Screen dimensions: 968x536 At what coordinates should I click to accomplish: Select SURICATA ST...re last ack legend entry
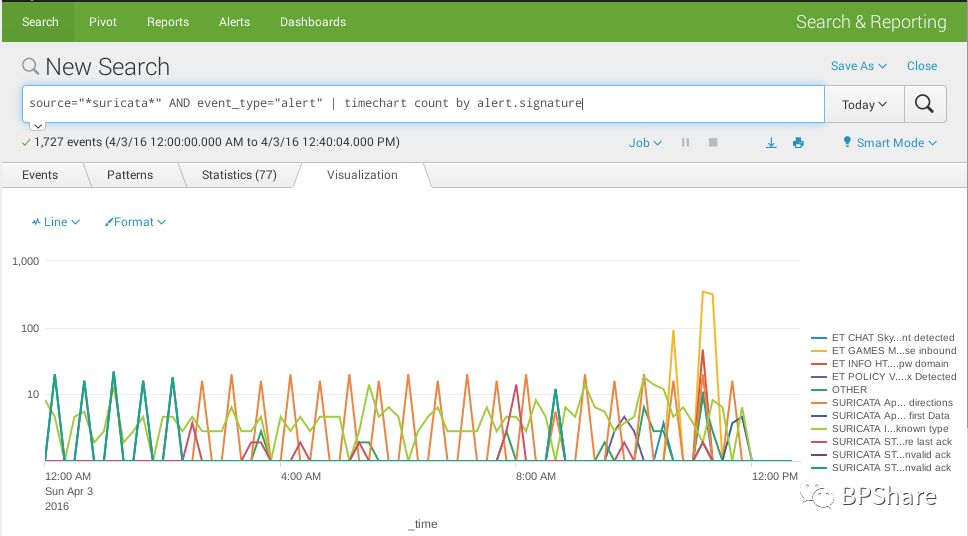pos(882,442)
